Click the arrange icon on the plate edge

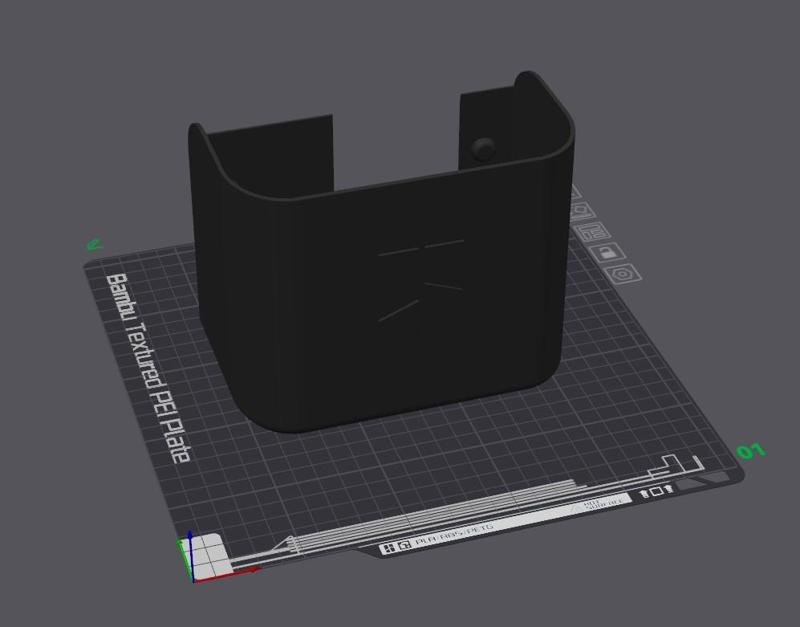(x=591, y=230)
